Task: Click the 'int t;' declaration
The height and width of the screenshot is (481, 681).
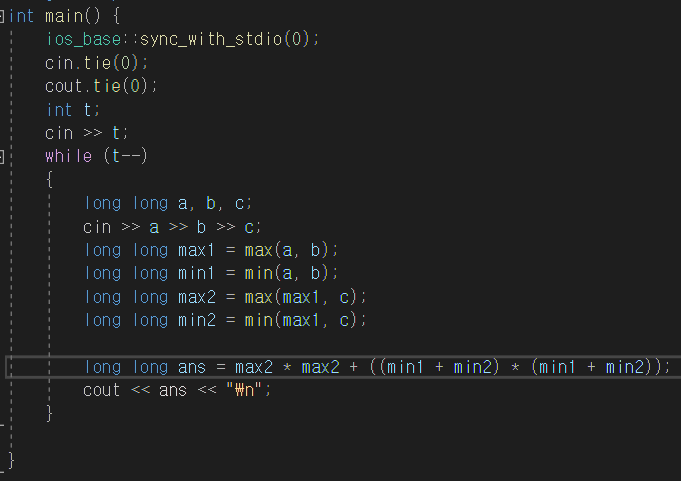Action: (x=73, y=109)
